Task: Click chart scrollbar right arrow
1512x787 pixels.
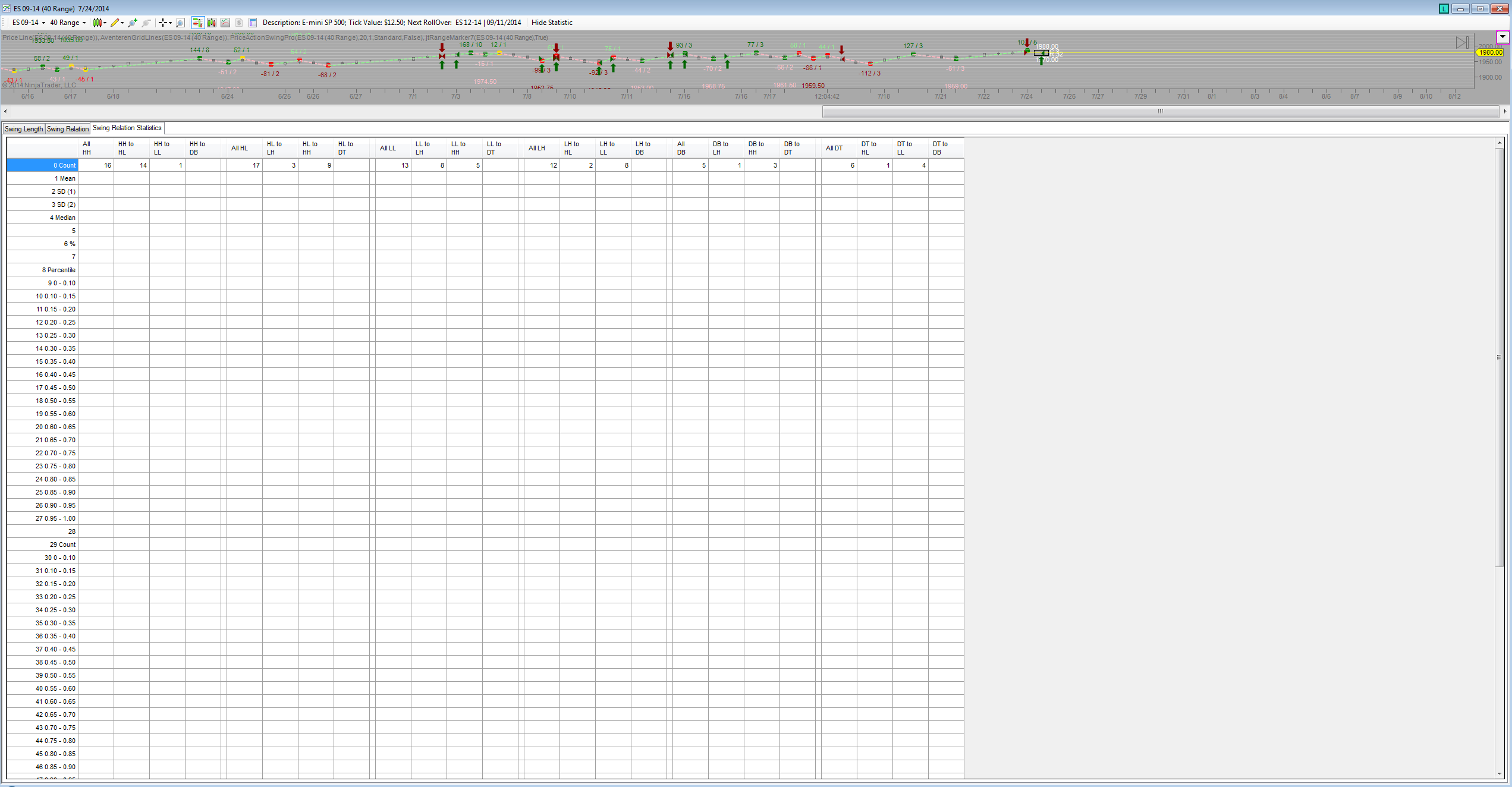Action: pos(1505,111)
